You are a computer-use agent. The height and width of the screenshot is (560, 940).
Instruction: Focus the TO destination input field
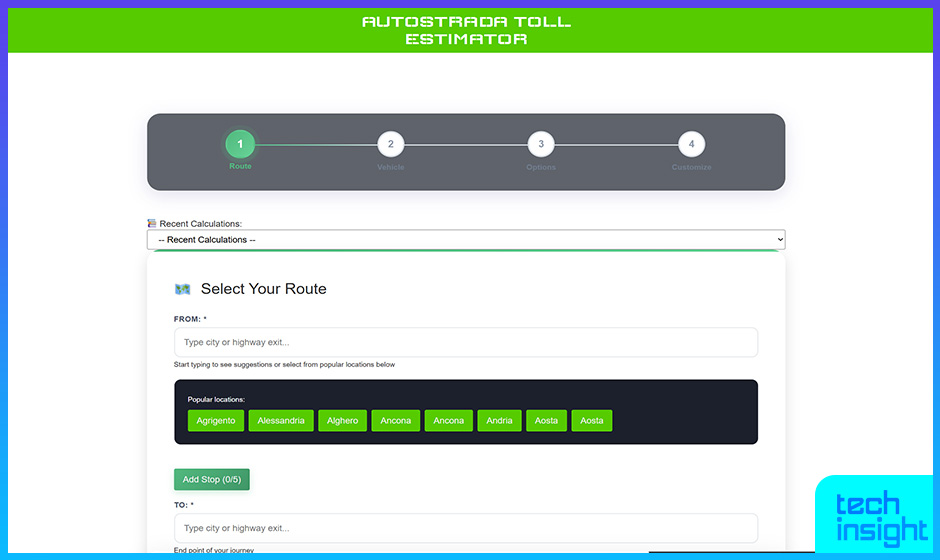click(x=465, y=528)
